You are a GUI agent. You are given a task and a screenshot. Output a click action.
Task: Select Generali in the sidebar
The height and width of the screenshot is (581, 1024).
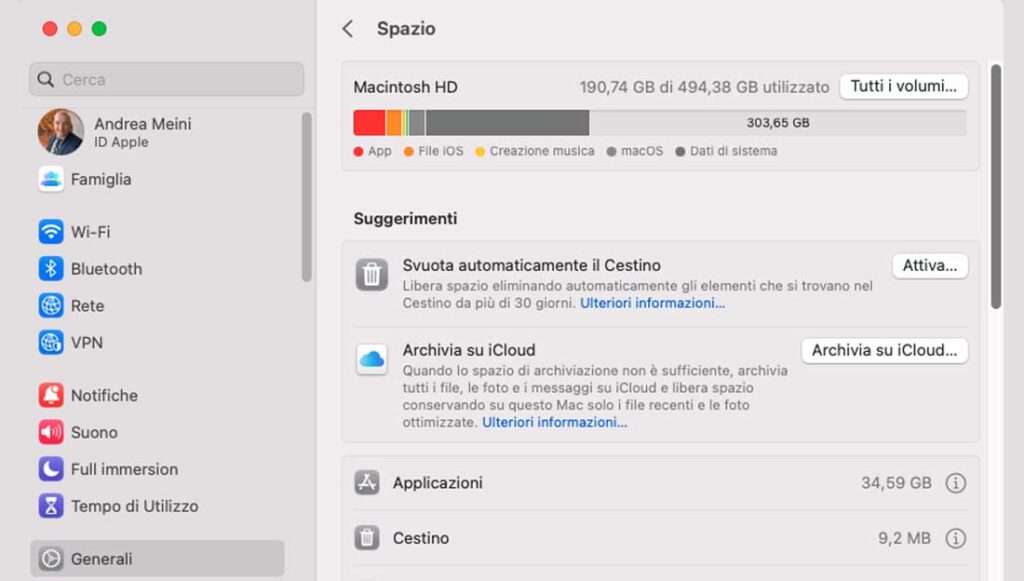pyautogui.click(x=157, y=559)
